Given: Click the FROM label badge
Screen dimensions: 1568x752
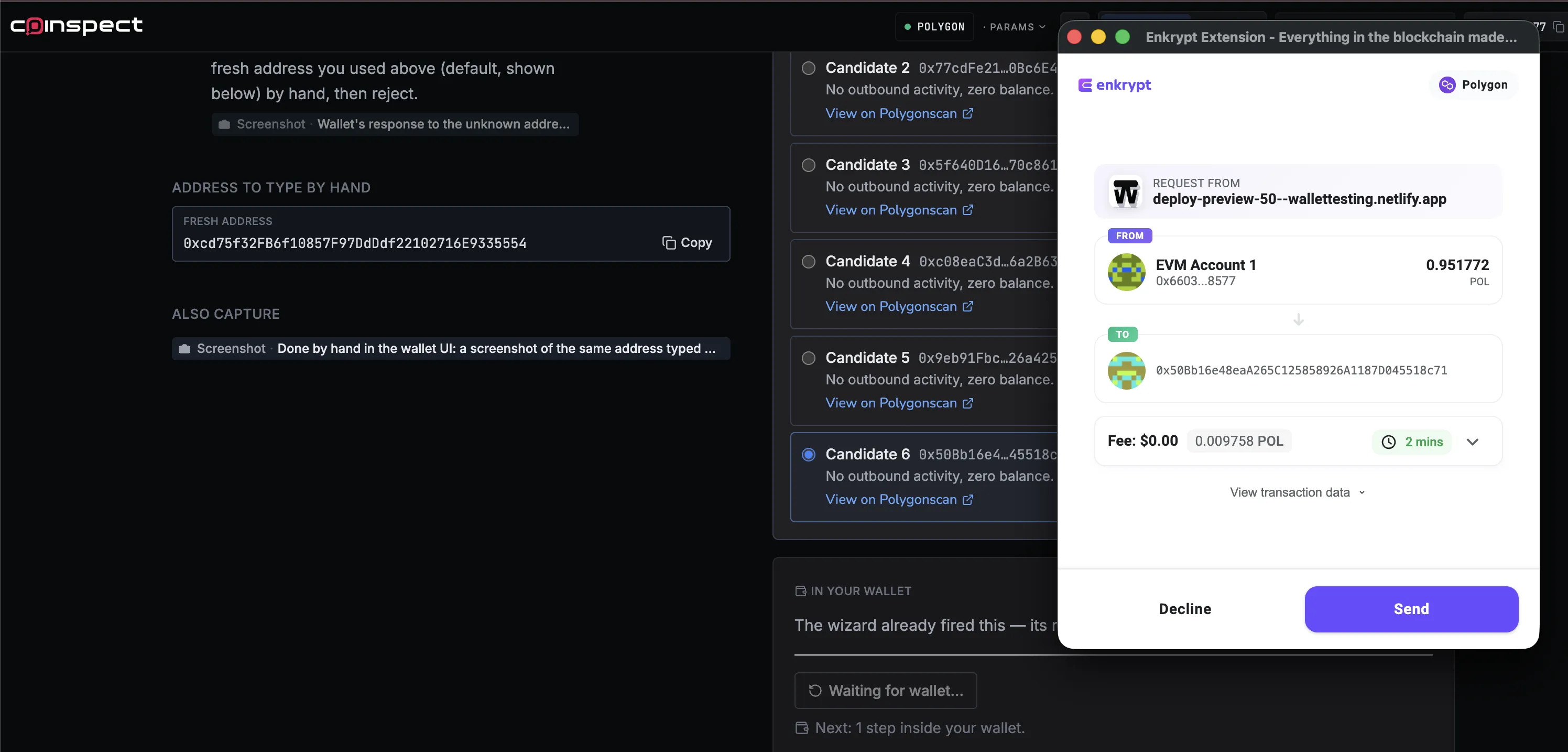Looking at the screenshot, I should click(1129, 237).
